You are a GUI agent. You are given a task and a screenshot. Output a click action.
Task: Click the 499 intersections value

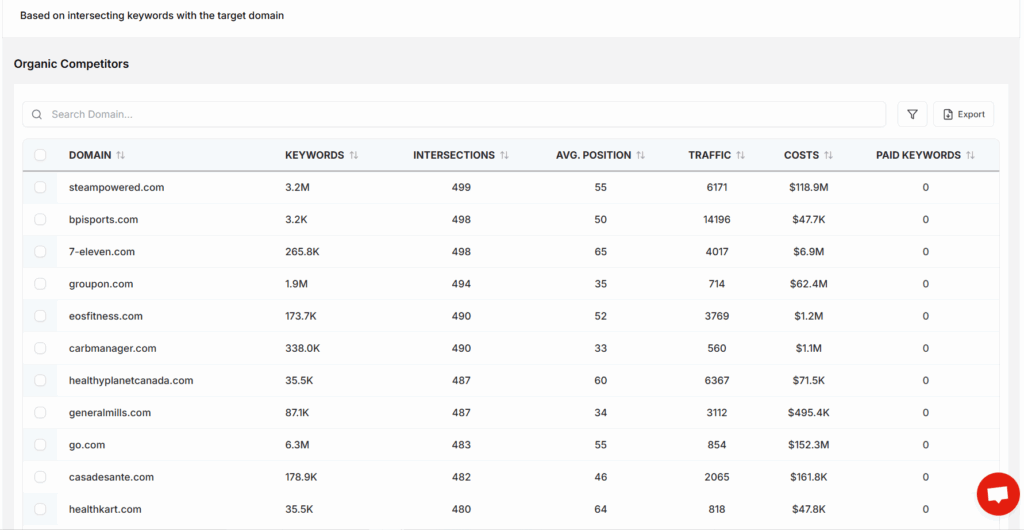(461, 187)
